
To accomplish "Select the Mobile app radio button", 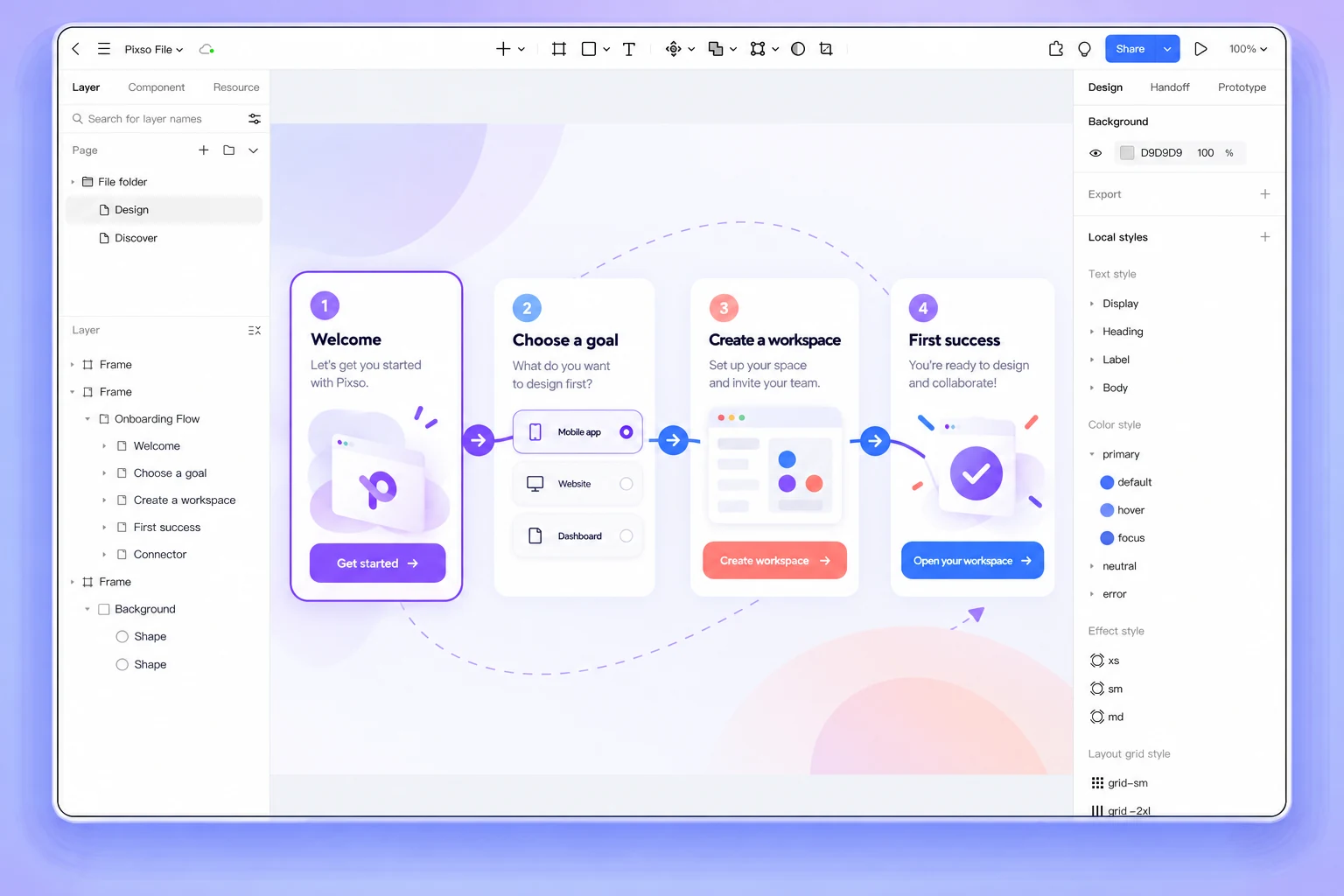I will point(626,432).
